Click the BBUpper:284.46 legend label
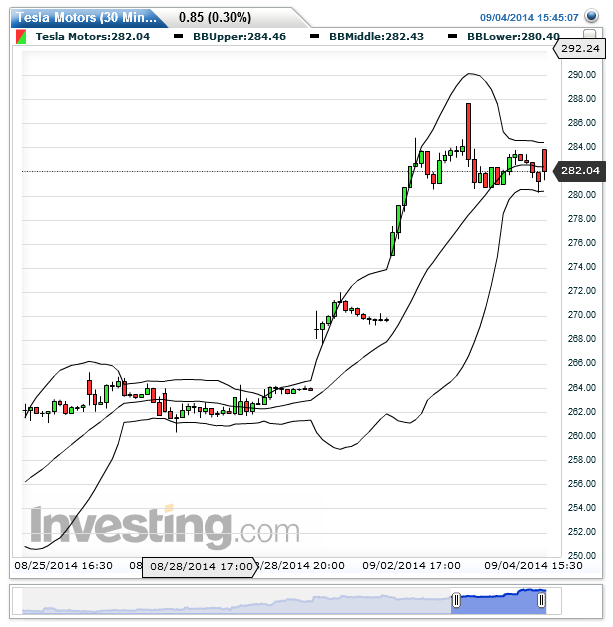Viewport: 613px width, 627px height. tap(240, 36)
